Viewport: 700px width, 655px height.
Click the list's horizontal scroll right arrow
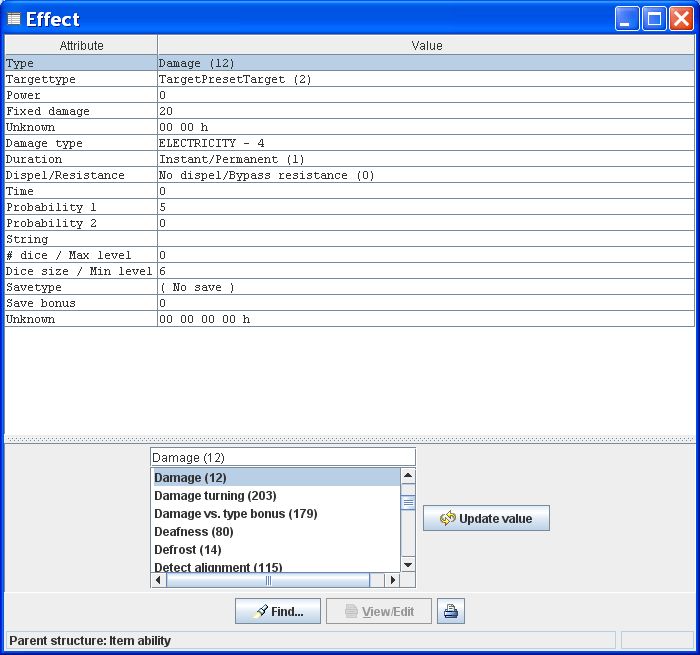pos(393,580)
